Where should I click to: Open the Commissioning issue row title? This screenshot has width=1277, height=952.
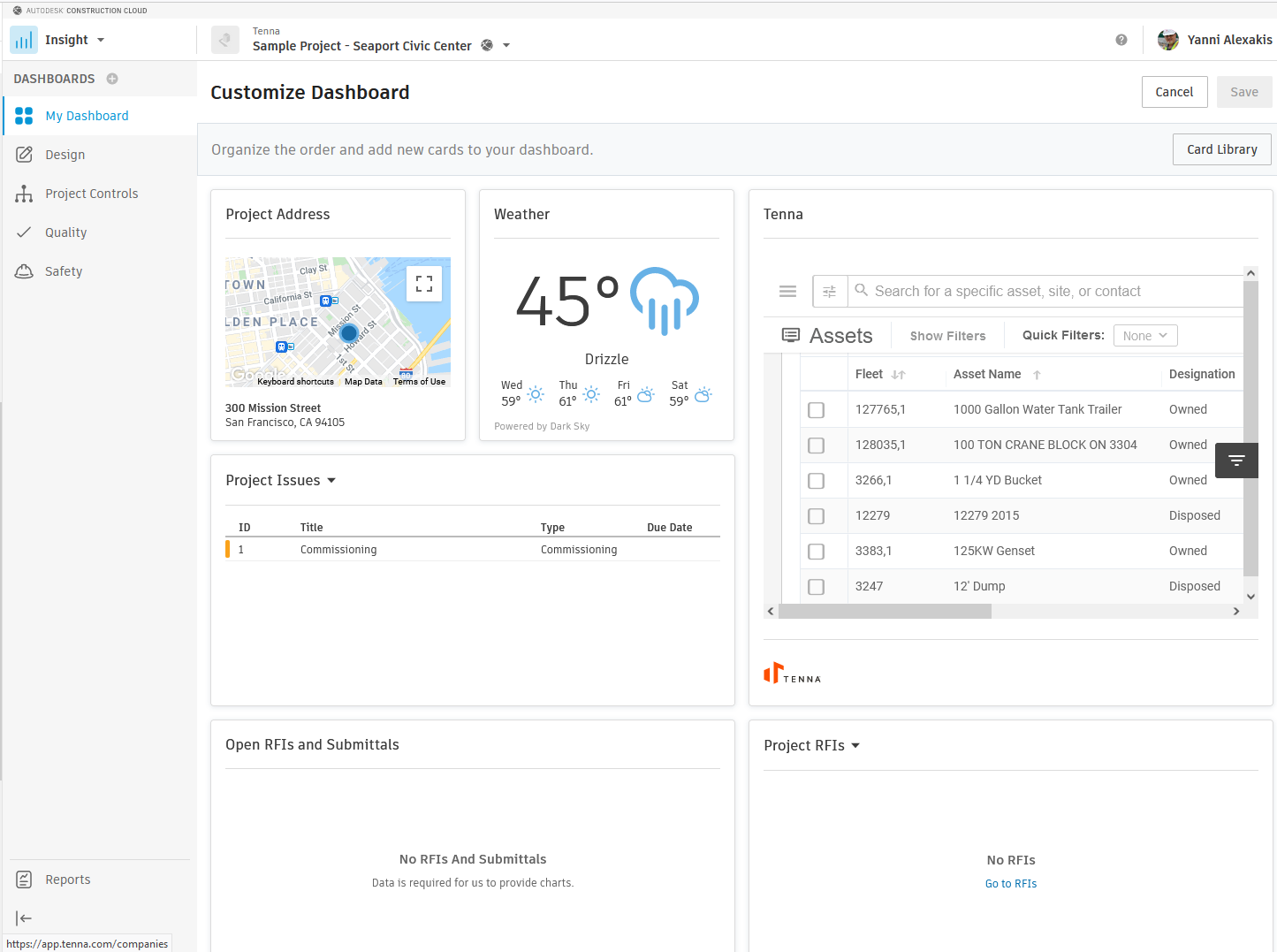(338, 550)
